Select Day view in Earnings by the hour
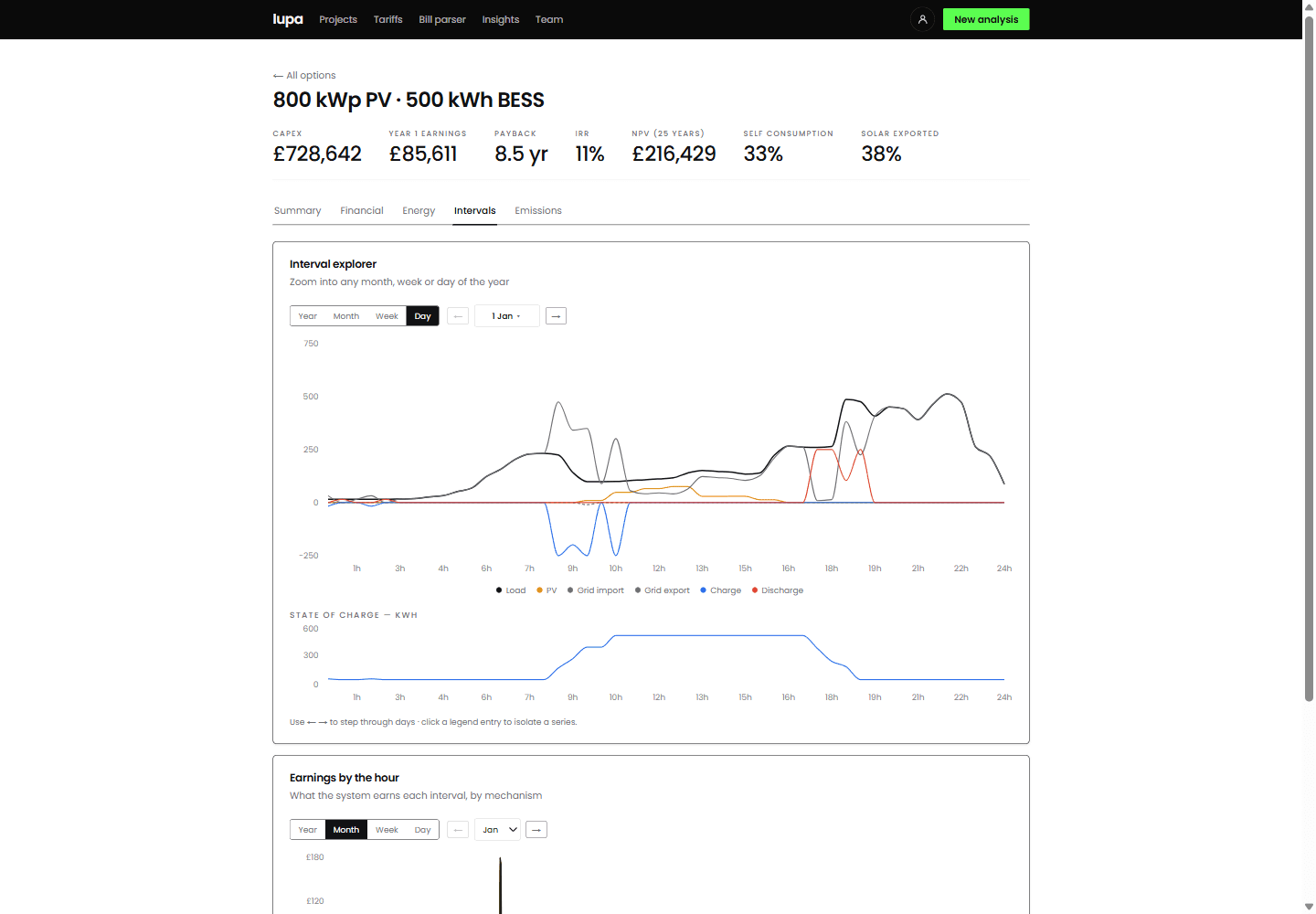Image resolution: width=1316 pixels, height=914 pixels. (422, 830)
